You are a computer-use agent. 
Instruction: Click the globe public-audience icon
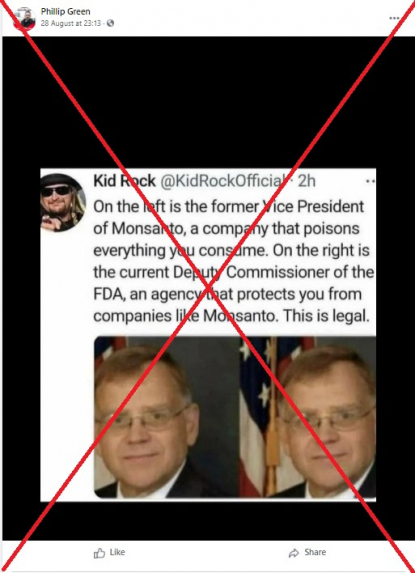110,23
